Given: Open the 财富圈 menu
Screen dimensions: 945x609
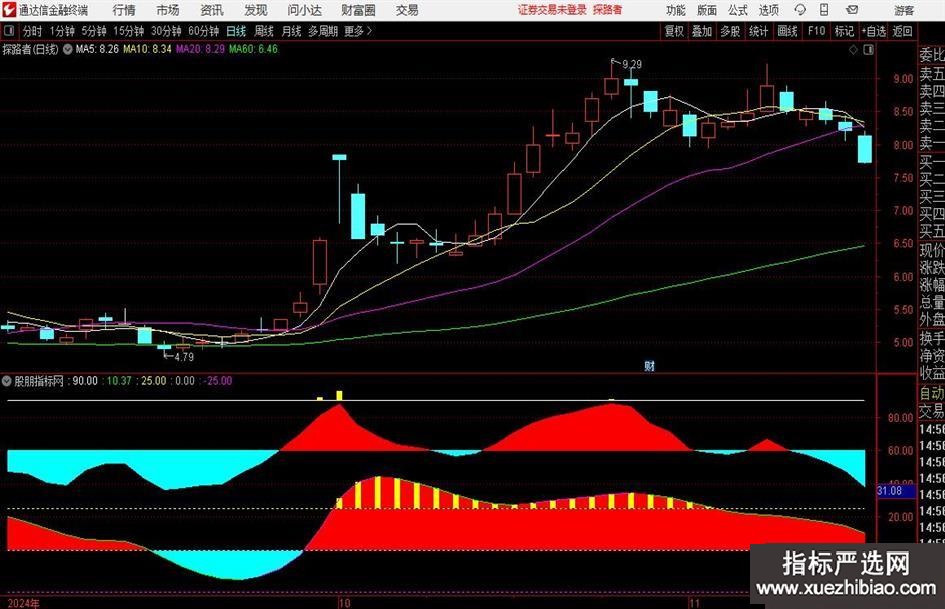Looking at the screenshot, I should [x=358, y=10].
